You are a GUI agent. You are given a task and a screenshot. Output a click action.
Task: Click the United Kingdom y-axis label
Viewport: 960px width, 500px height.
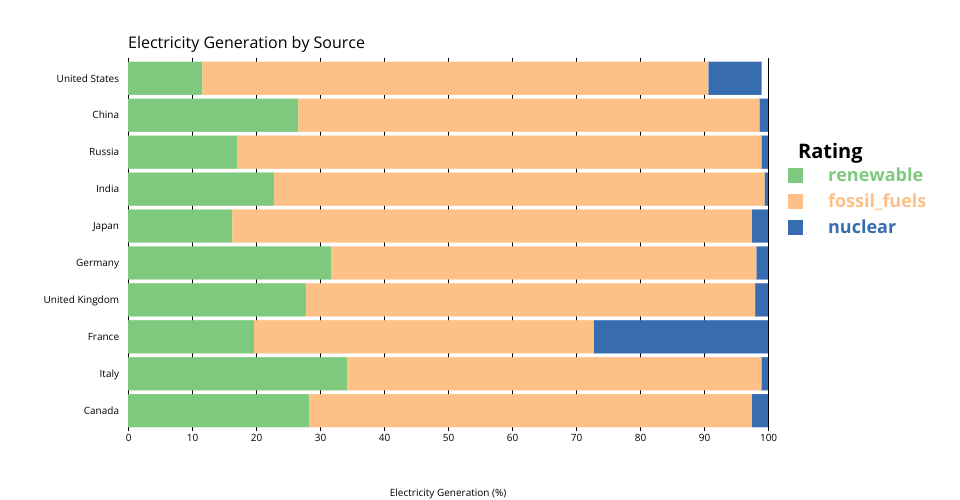pyautogui.click(x=81, y=300)
